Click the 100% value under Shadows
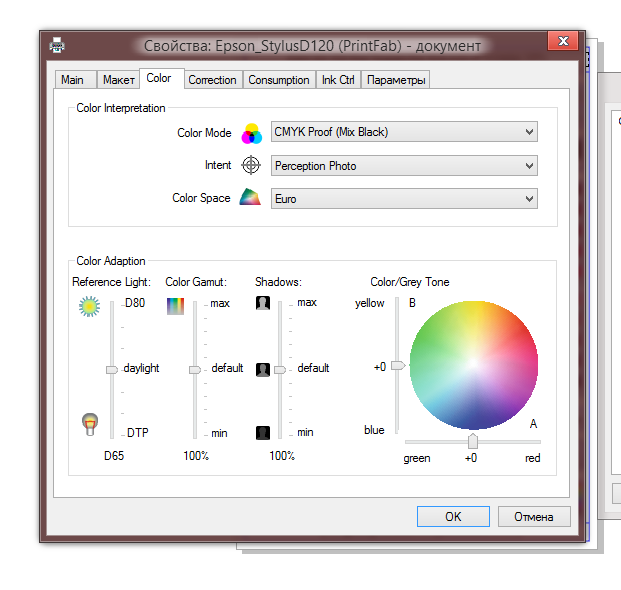Screen dimensions: 621x590 coord(282,456)
